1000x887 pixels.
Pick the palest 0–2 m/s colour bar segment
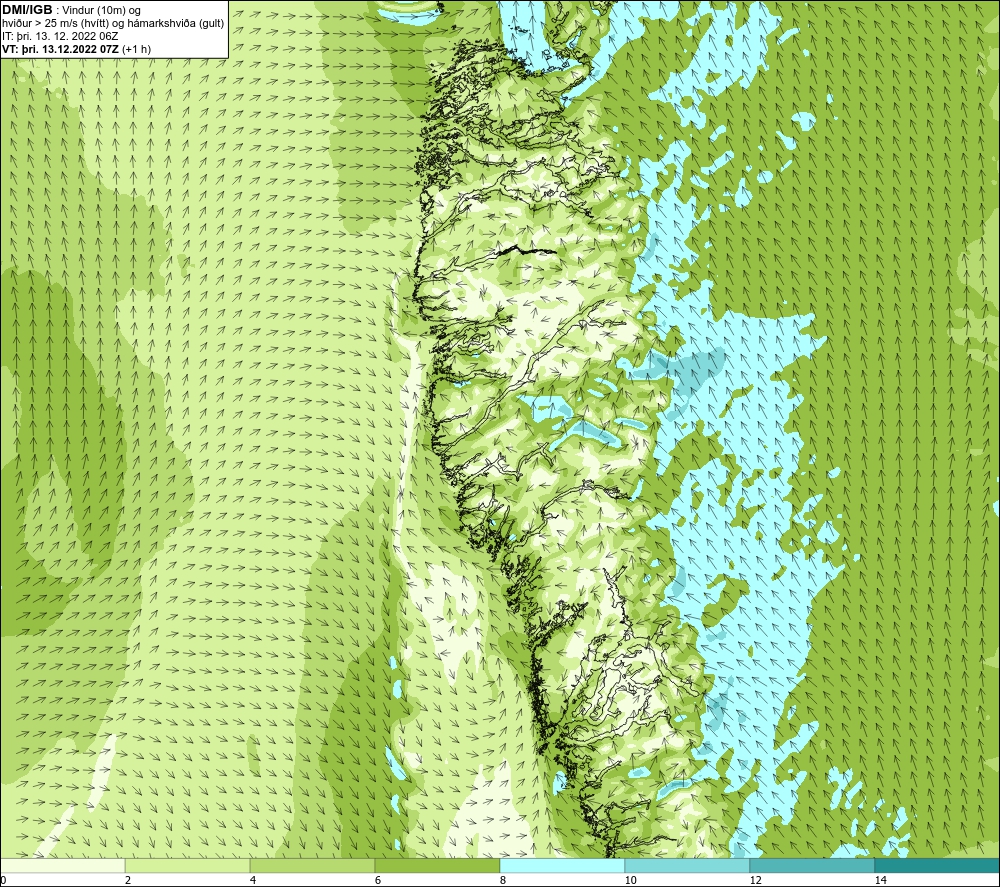pyautogui.click(x=62, y=865)
